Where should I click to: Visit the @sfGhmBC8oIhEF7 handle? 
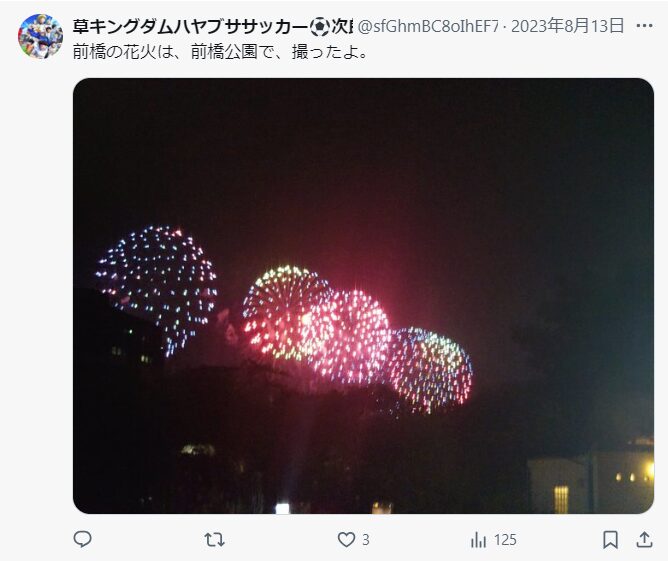pos(428,27)
